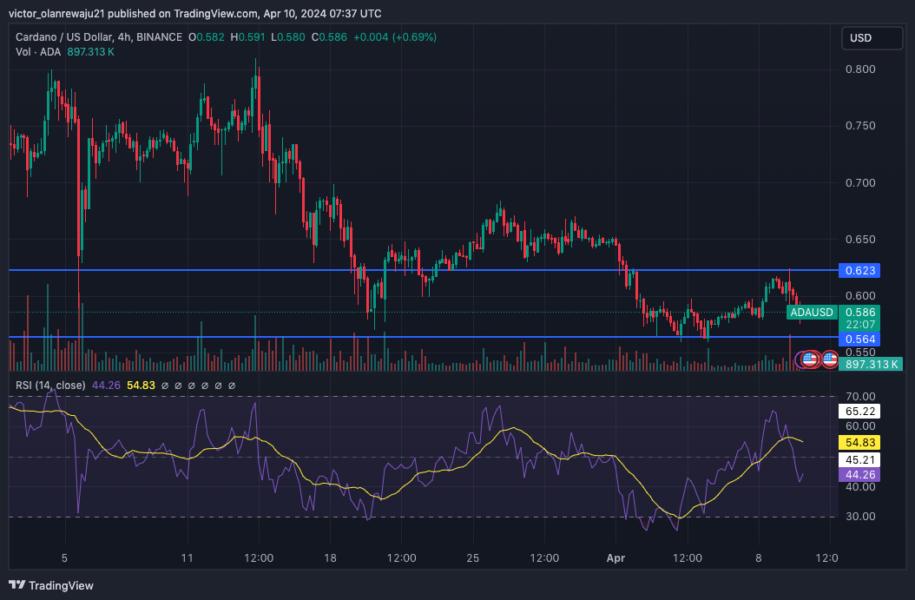915x600 pixels.
Task: Click the yellow 54.83 value in the RSI legend
Action: (x=141, y=385)
